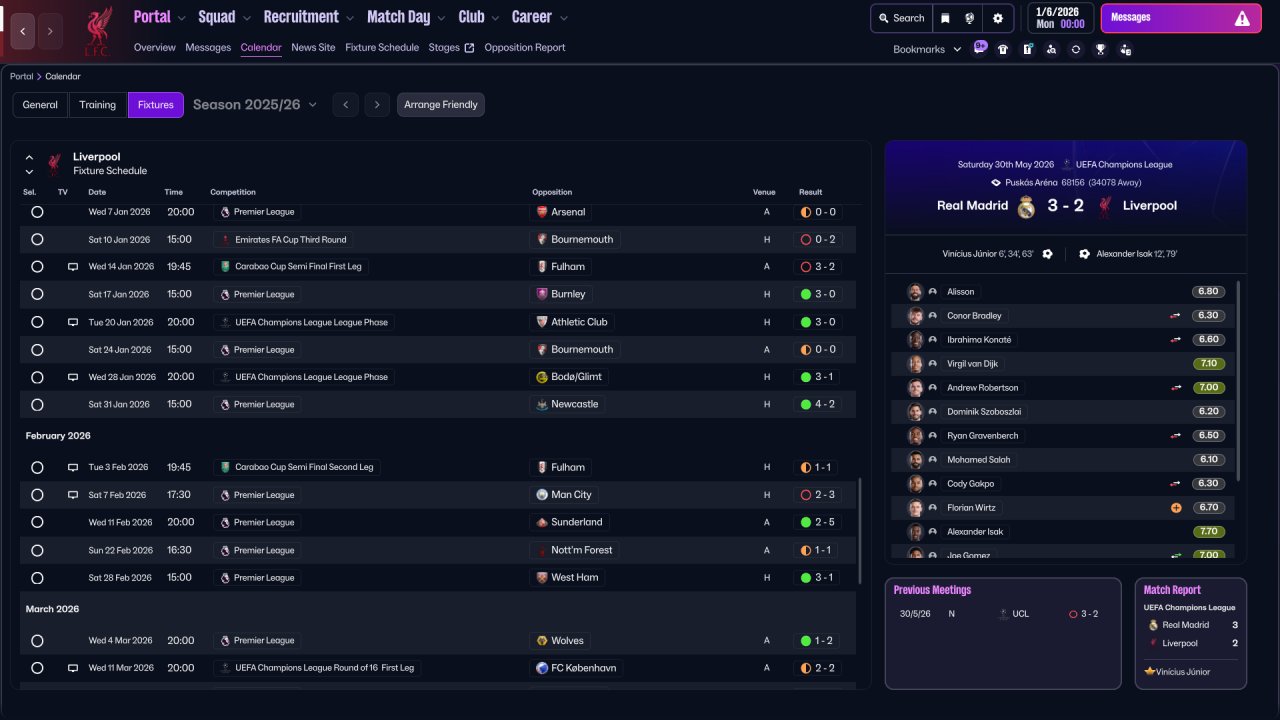
Task: Click the Mohamed Salah player portrait
Action: [x=915, y=460]
